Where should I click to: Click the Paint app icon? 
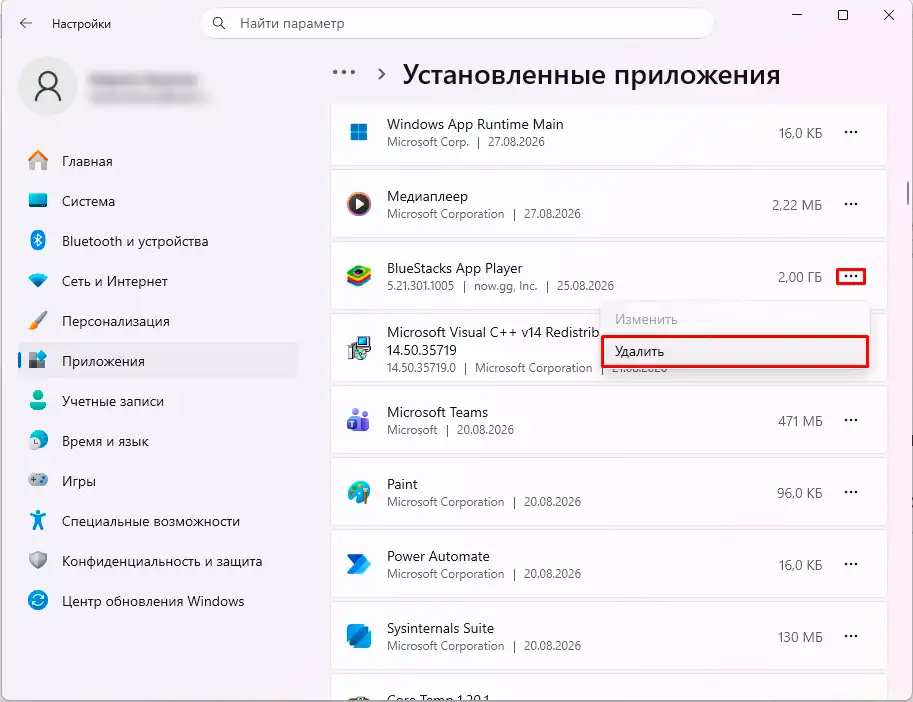[359, 492]
